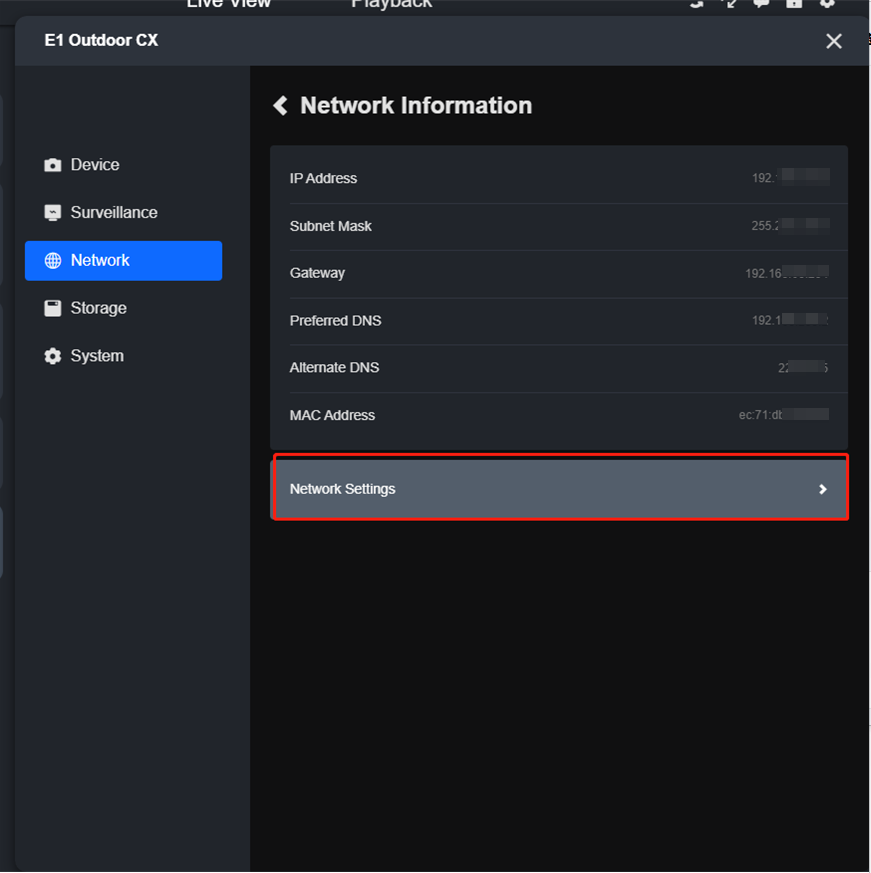Viewport: 871px width, 873px height.
Task: Click the IP Address label
Action: pyautogui.click(x=323, y=178)
